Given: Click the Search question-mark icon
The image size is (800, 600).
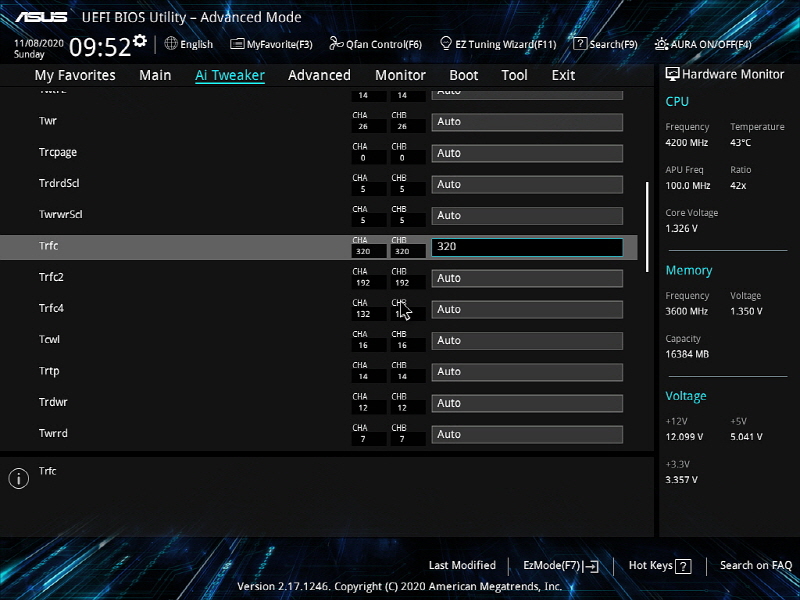Looking at the screenshot, I should (580, 44).
